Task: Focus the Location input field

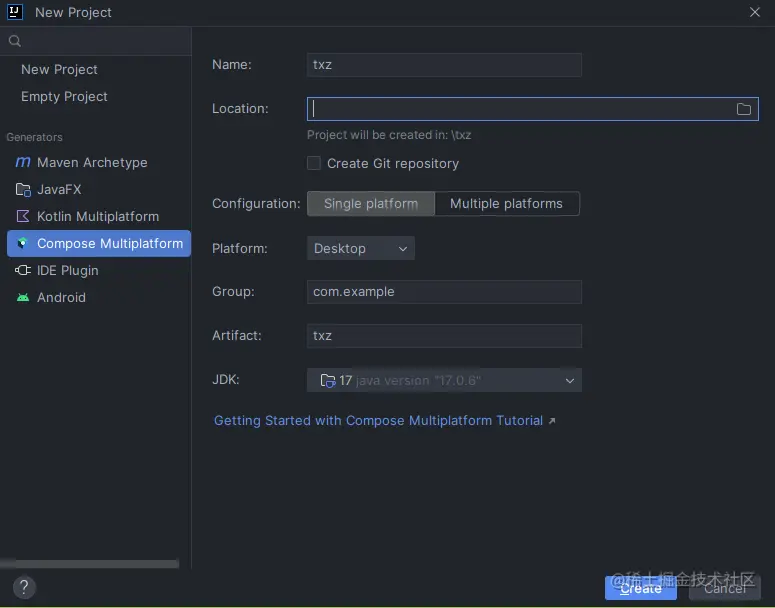Action: (x=532, y=109)
